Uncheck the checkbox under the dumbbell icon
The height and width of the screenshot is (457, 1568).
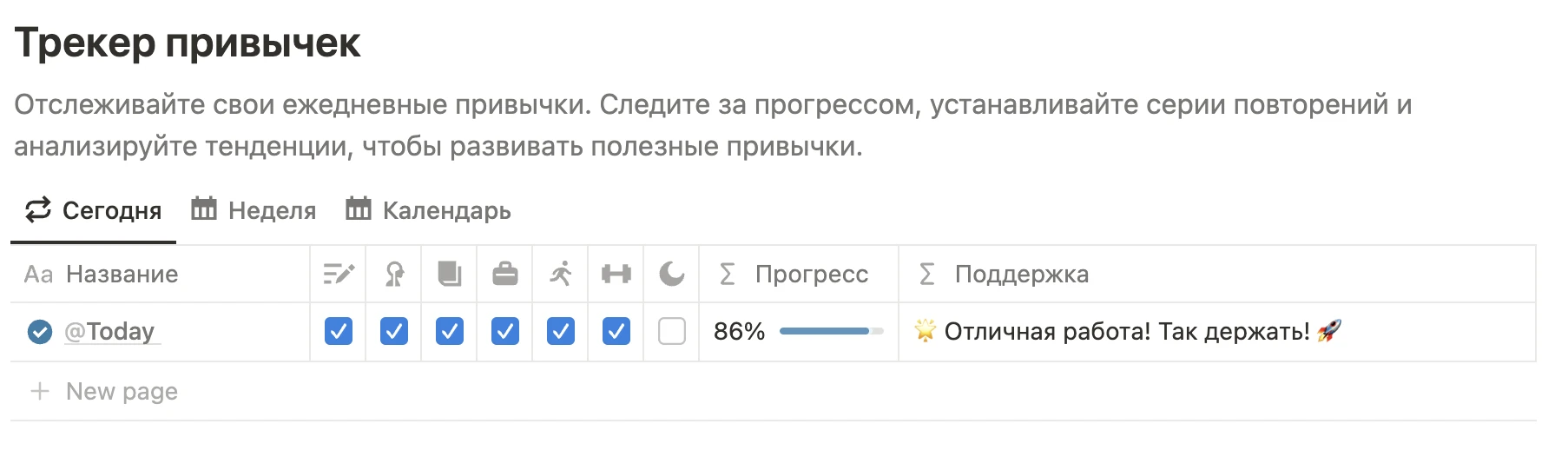click(x=616, y=331)
